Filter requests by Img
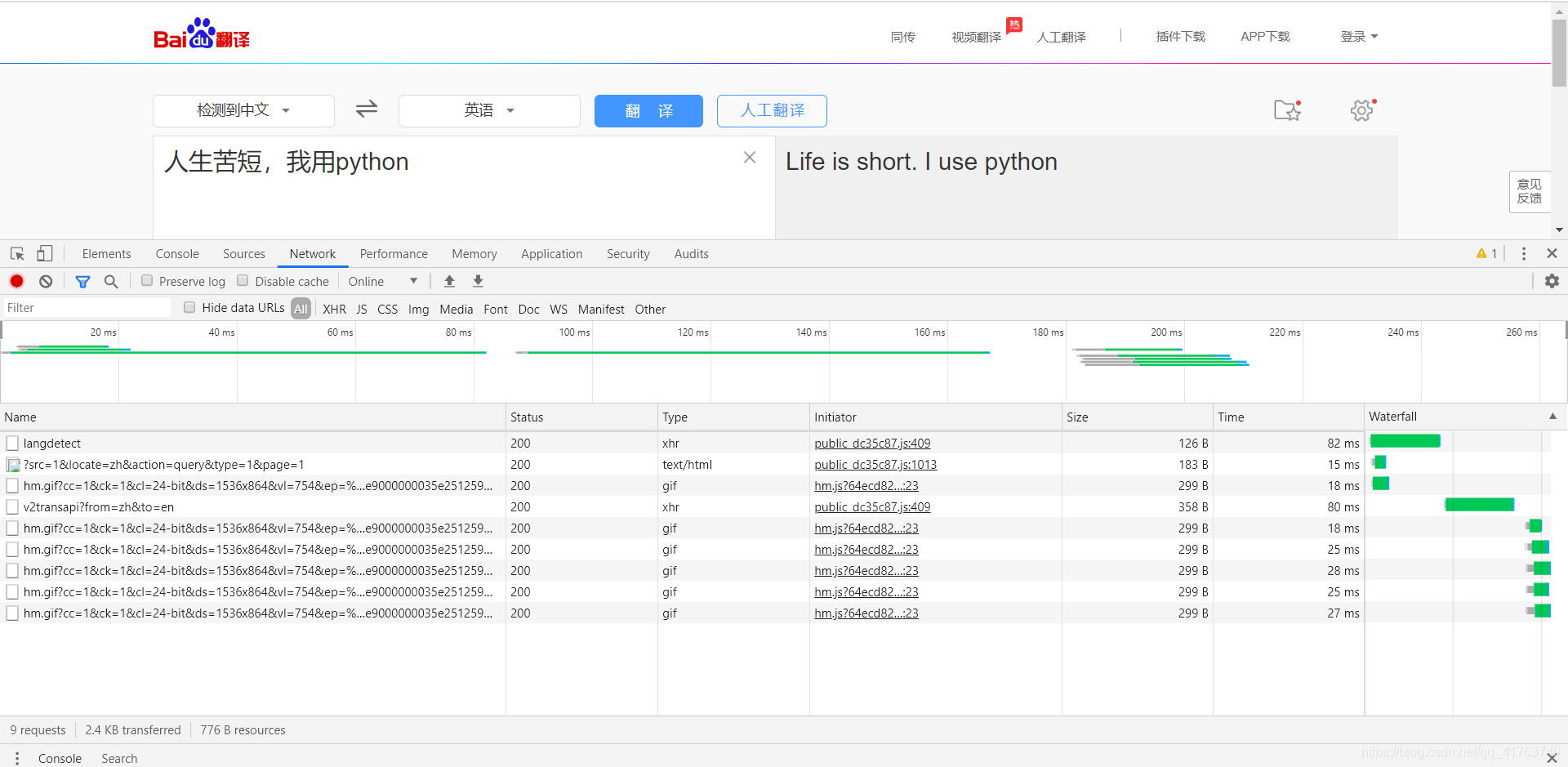Image resolution: width=1568 pixels, height=767 pixels. (x=418, y=309)
